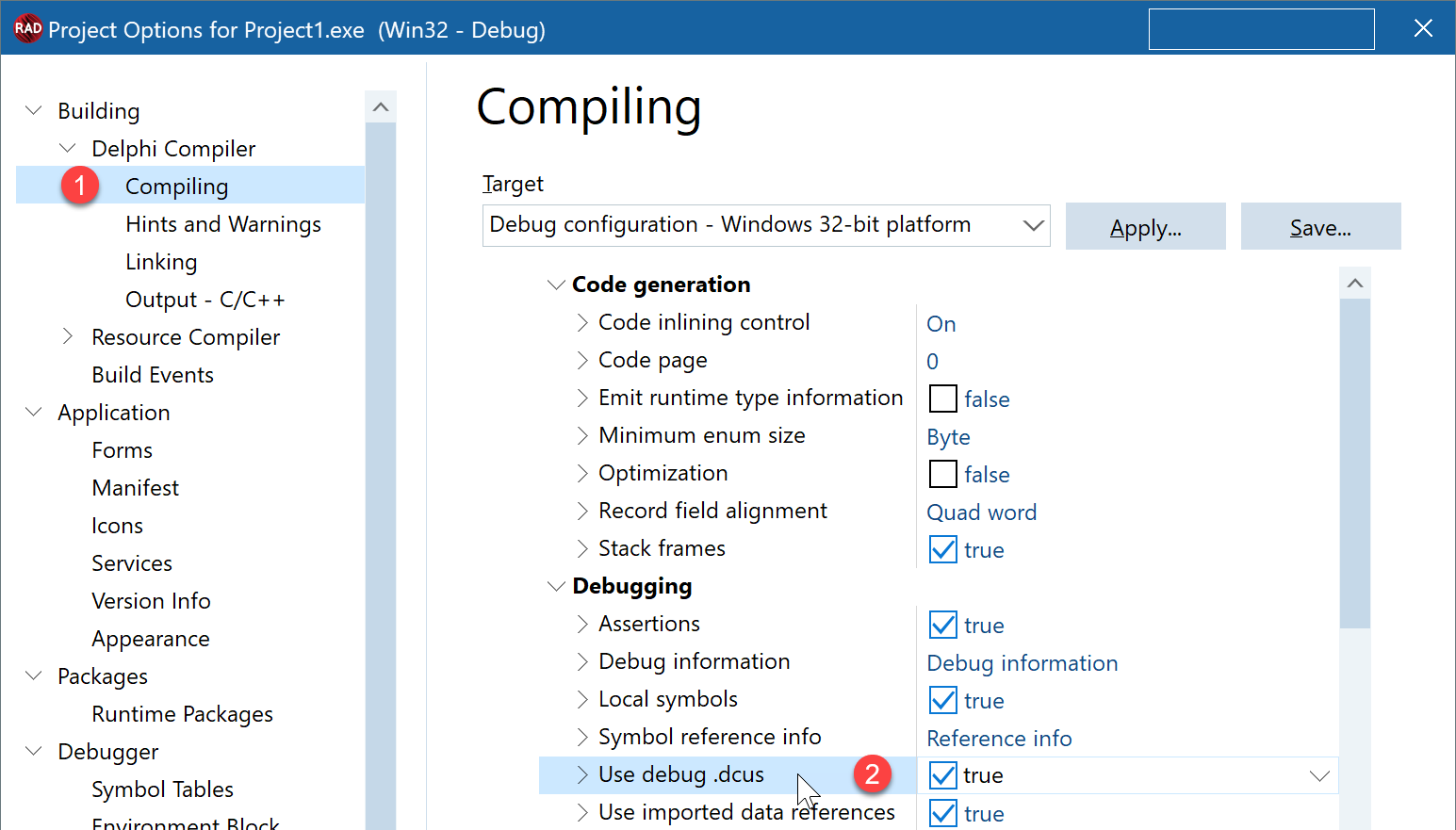Check the Optimization false checkbox
The width and height of the screenshot is (1456, 830).
[x=942, y=474]
